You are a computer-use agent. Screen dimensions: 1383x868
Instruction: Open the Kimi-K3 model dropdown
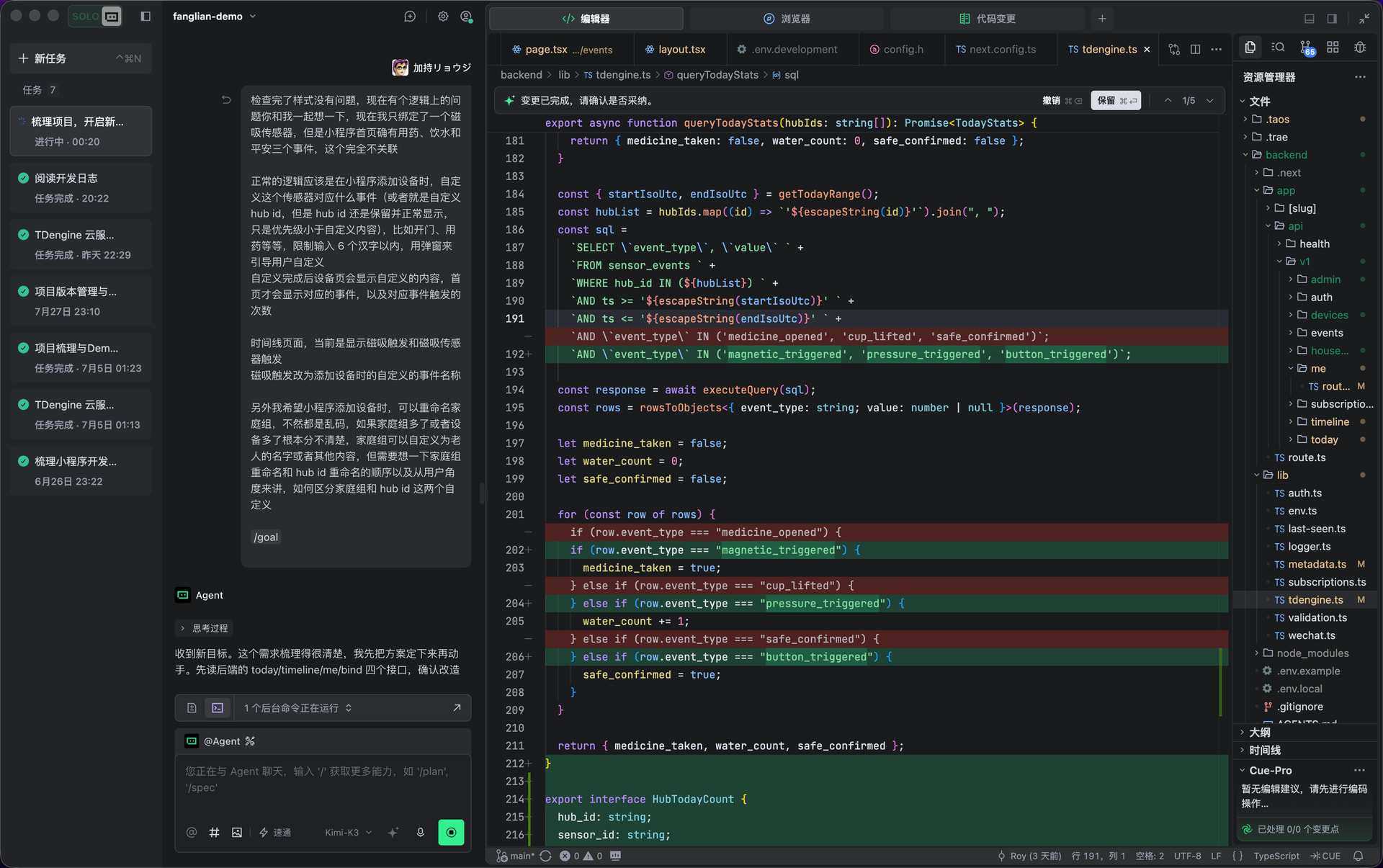pos(348,832)
